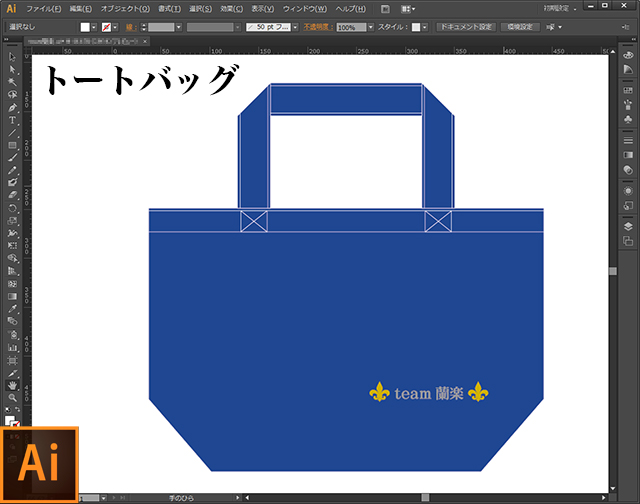Open the Gradient panel in dock

pos(628,155)
